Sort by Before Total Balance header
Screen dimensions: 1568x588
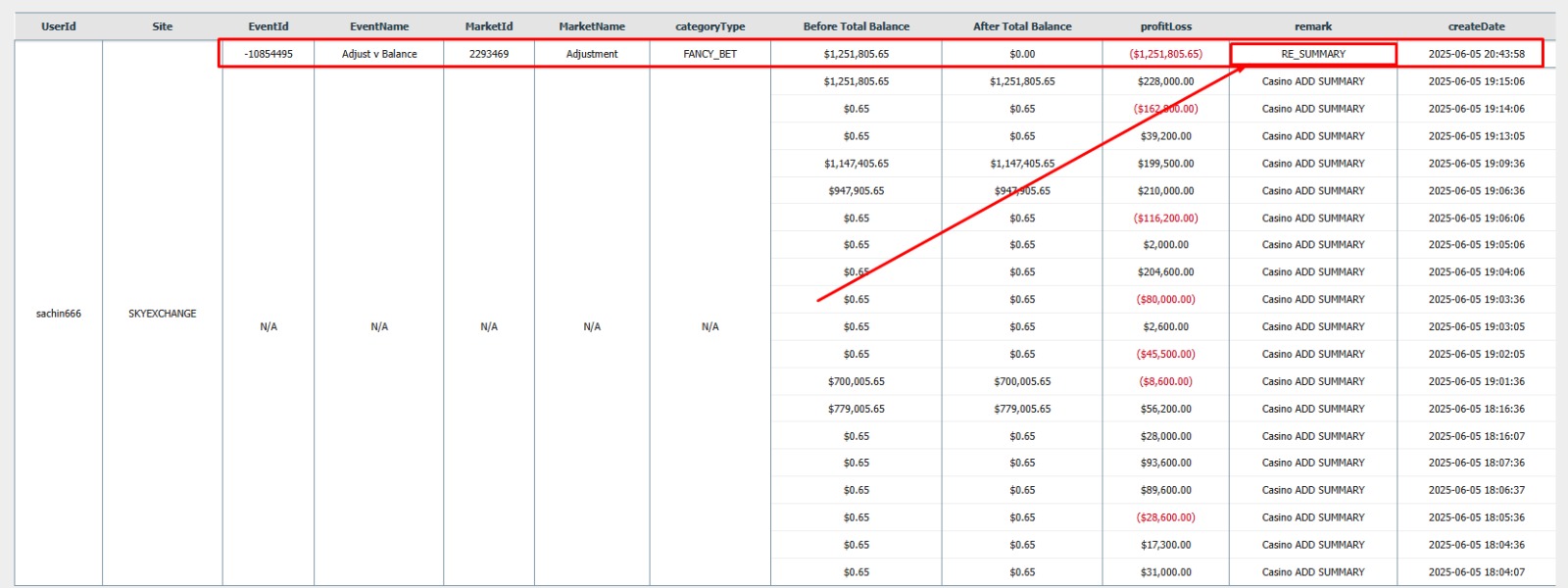point(856,26)
